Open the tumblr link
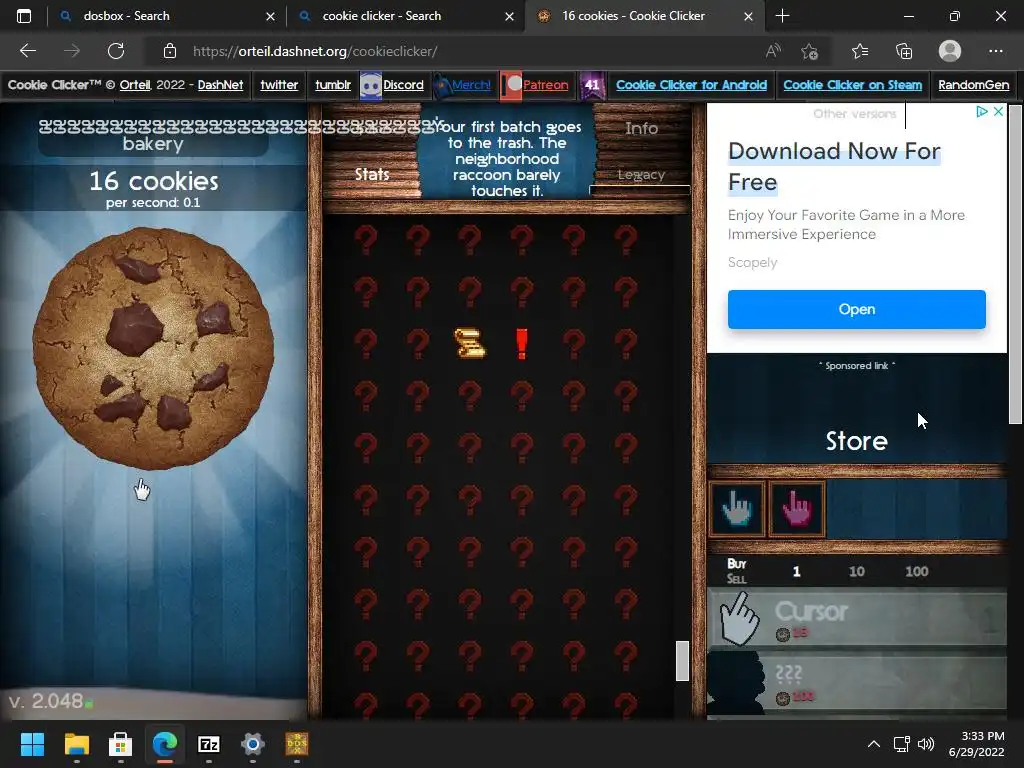Screen dimensions: 1024x768 332,85
